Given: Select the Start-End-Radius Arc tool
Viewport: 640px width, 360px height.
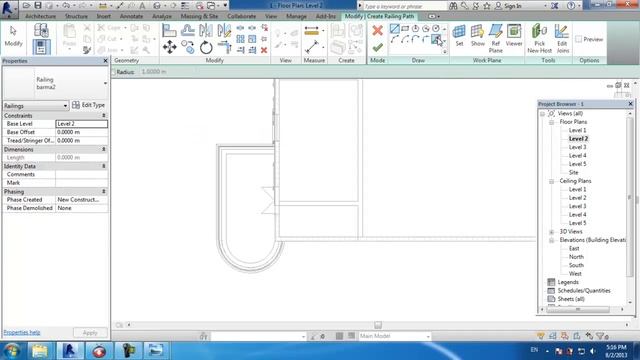Looking at the screenshot, I should click(394, 39).
